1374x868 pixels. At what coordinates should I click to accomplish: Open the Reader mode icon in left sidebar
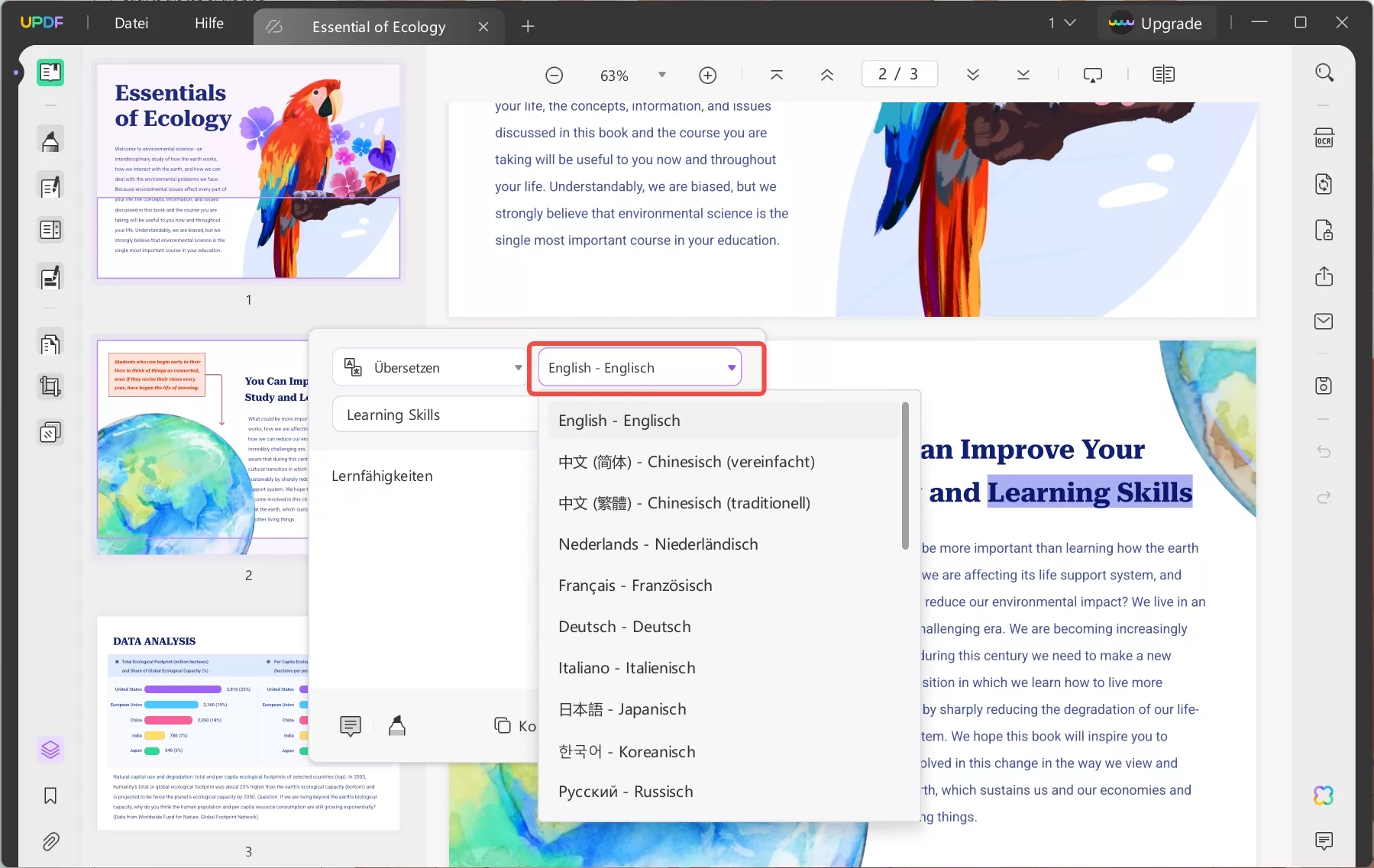click(x=50, y=73)
